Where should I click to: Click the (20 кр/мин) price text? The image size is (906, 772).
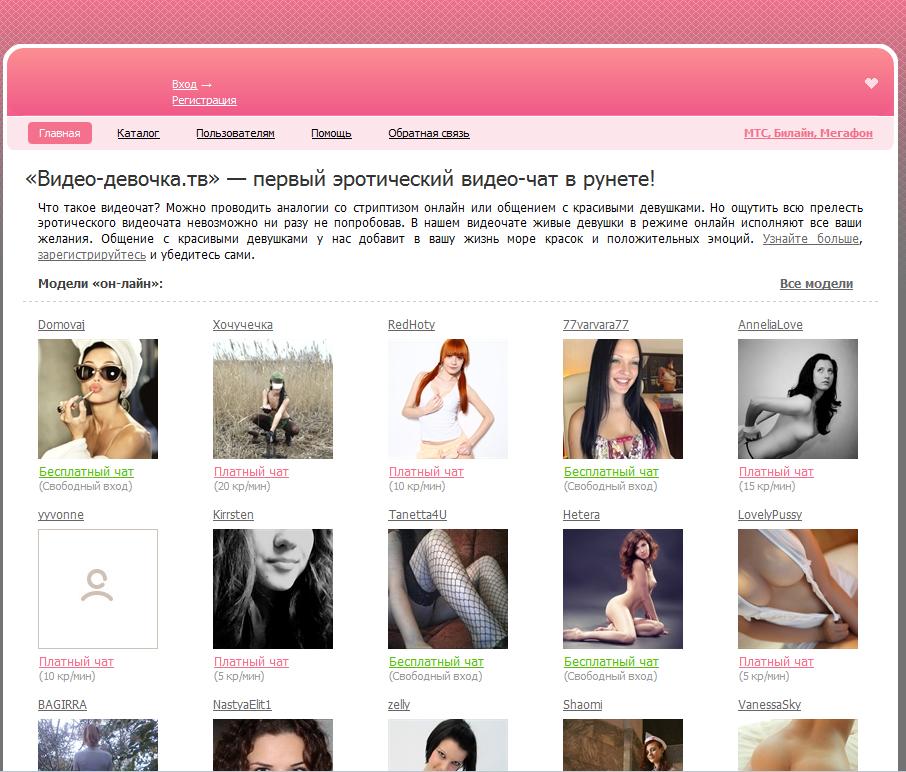[x=242, y=487]
